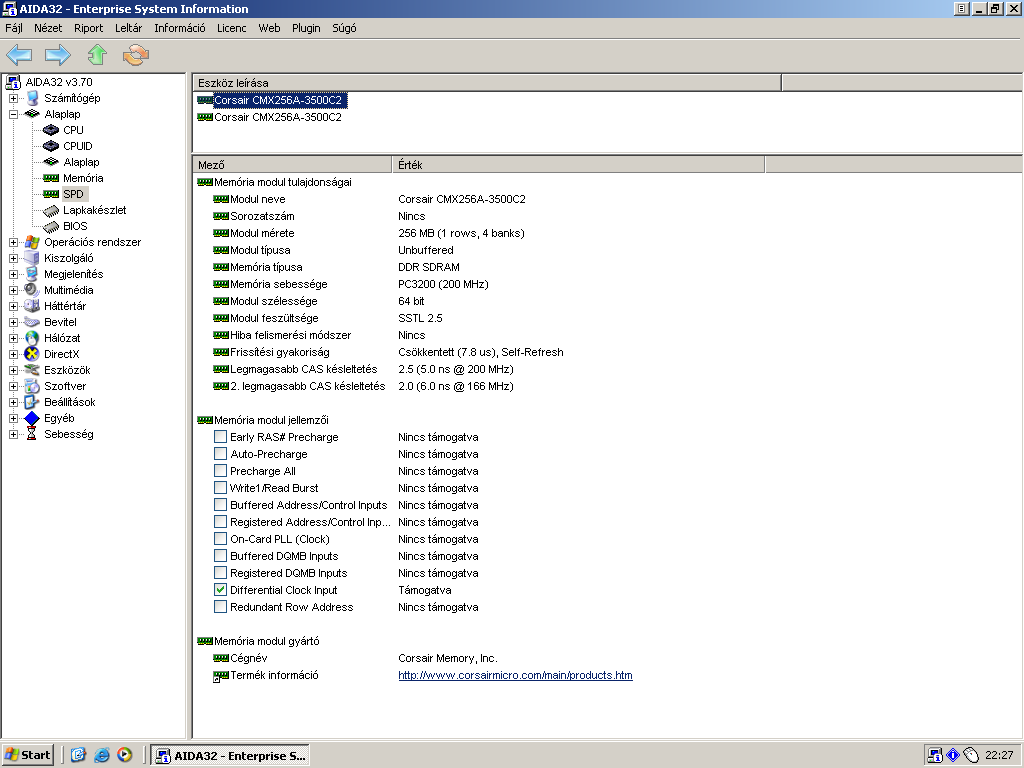Toggle the Buffered DQMB Inputs checkbox

[x=221, y=556]
